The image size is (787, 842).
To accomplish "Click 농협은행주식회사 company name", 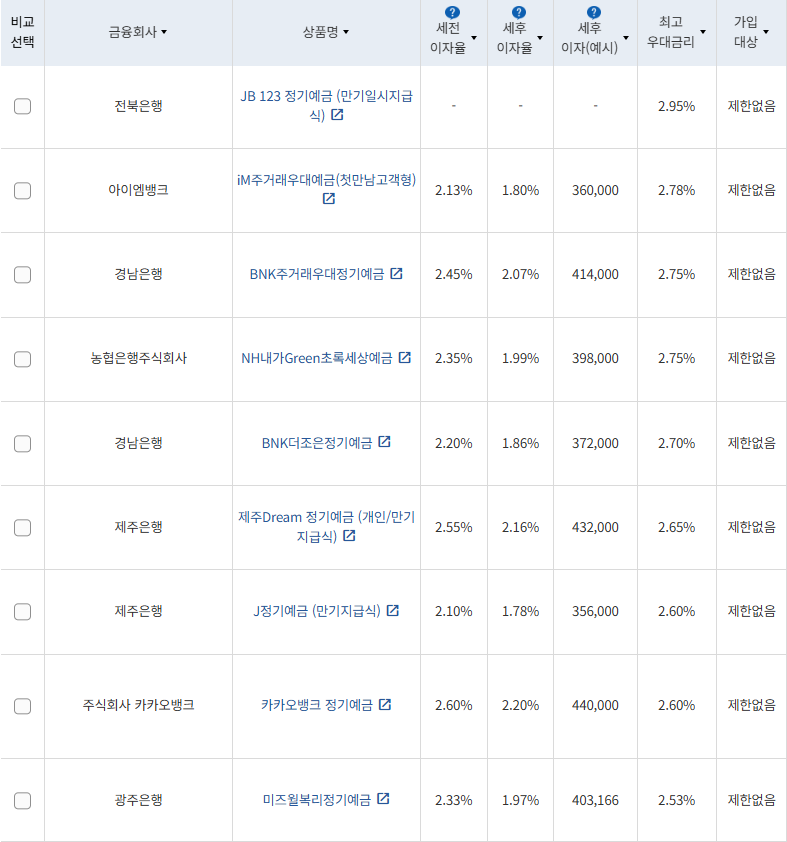I will [139, 358].
